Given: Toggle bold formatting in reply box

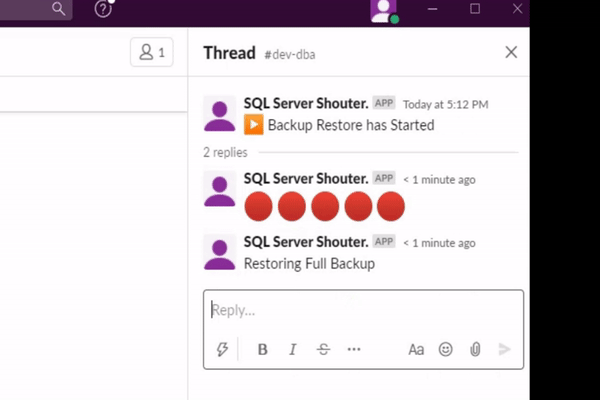Looking at the screenshot, I should (x=263, y=349).
